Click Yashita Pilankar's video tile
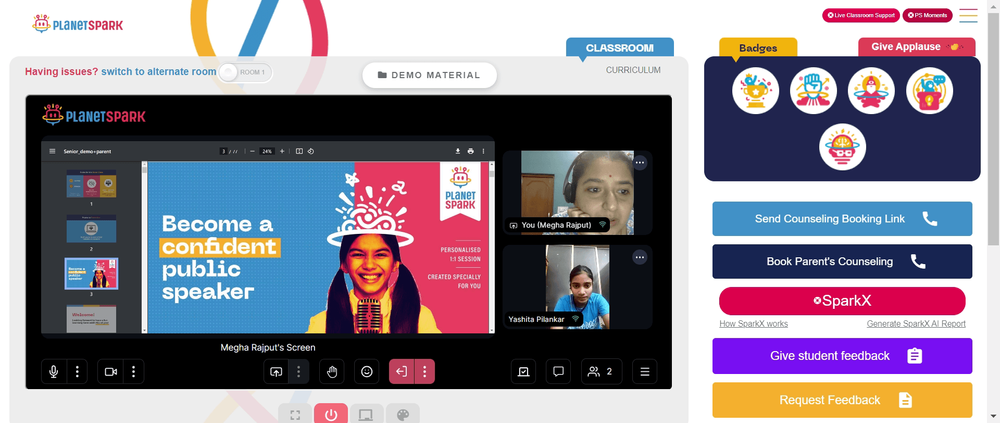Screen dimensions: 1000x423 pos(577,287)
